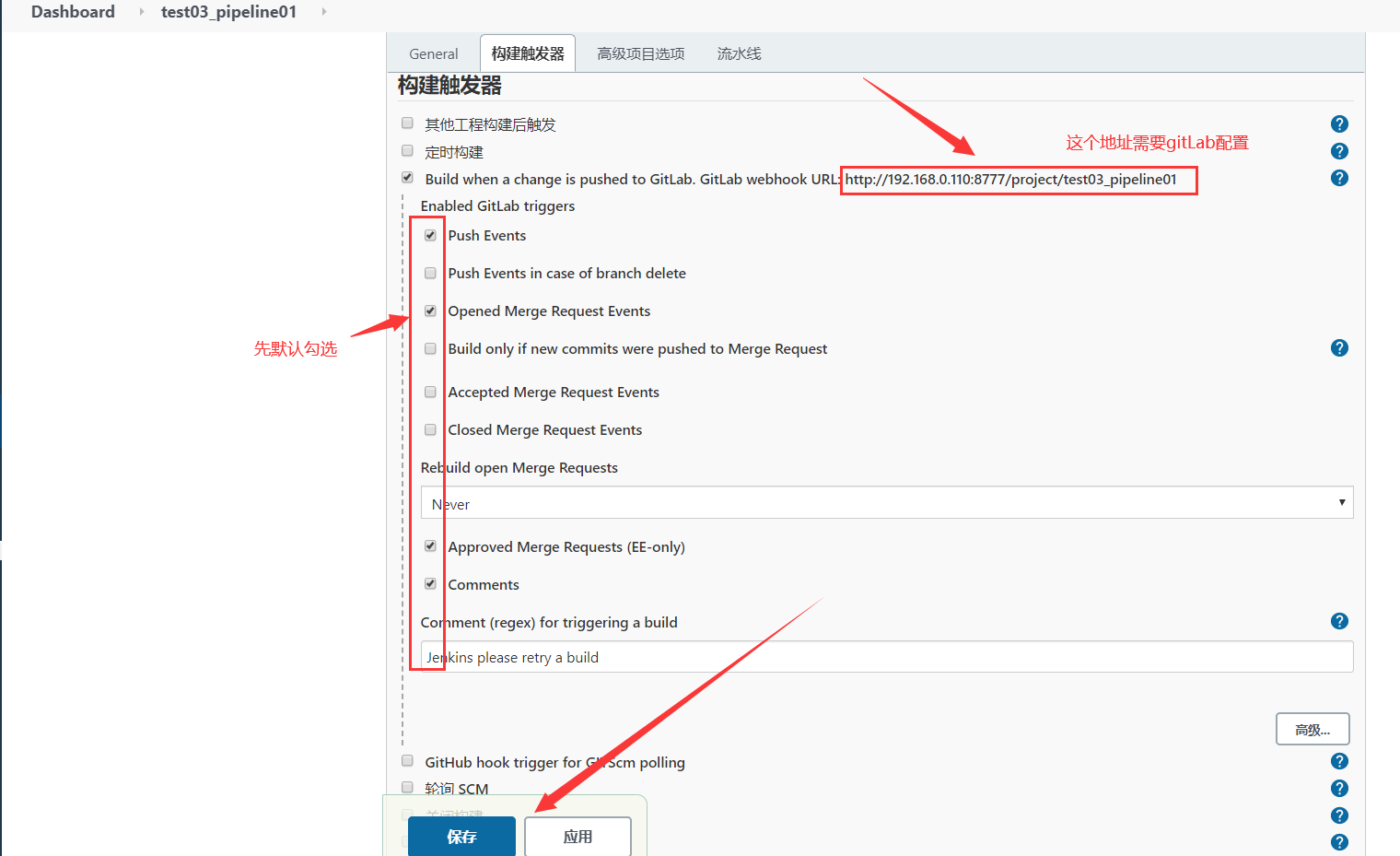Show help icon for 轮询 SCM
1400x856 pixels.
[x=1339, y=788]
